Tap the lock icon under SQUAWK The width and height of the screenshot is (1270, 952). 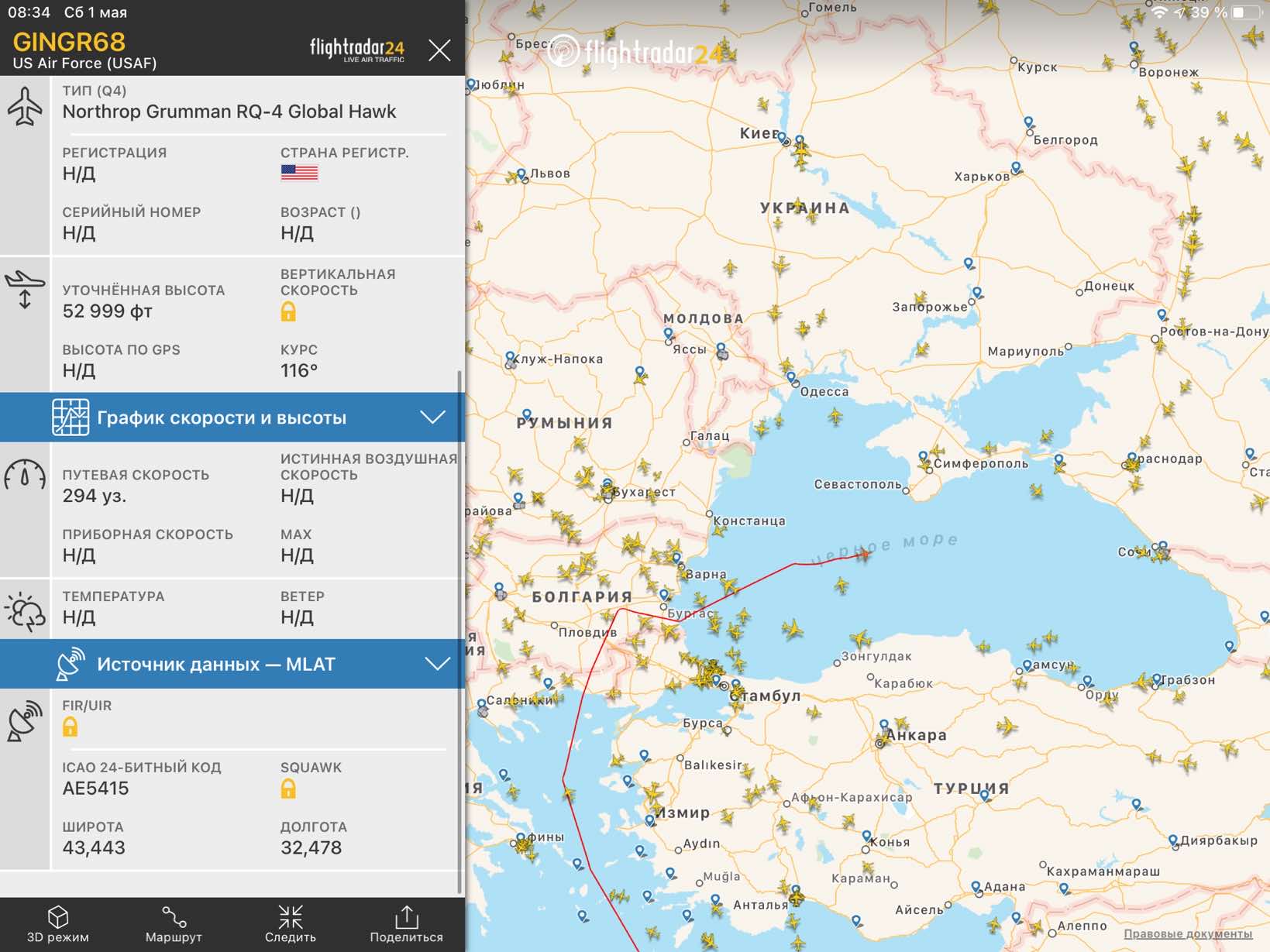(x=288, y=789)
